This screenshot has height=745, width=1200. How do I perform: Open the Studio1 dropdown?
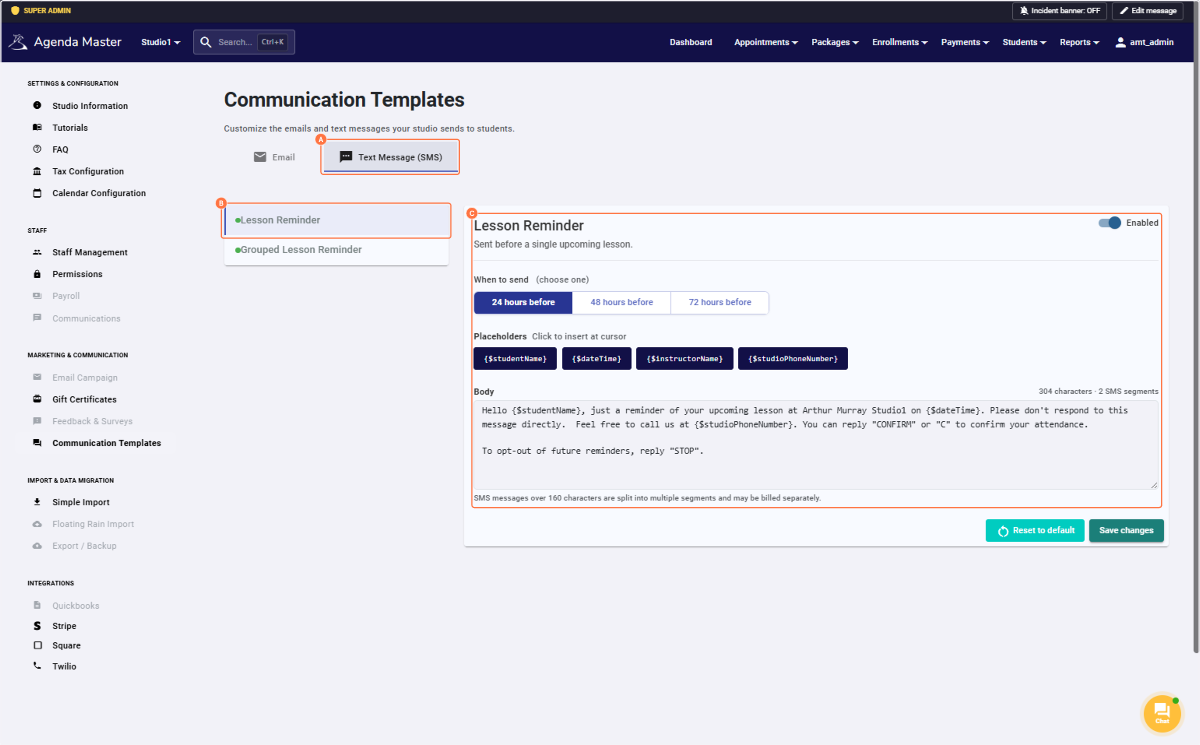coord(161,42)
